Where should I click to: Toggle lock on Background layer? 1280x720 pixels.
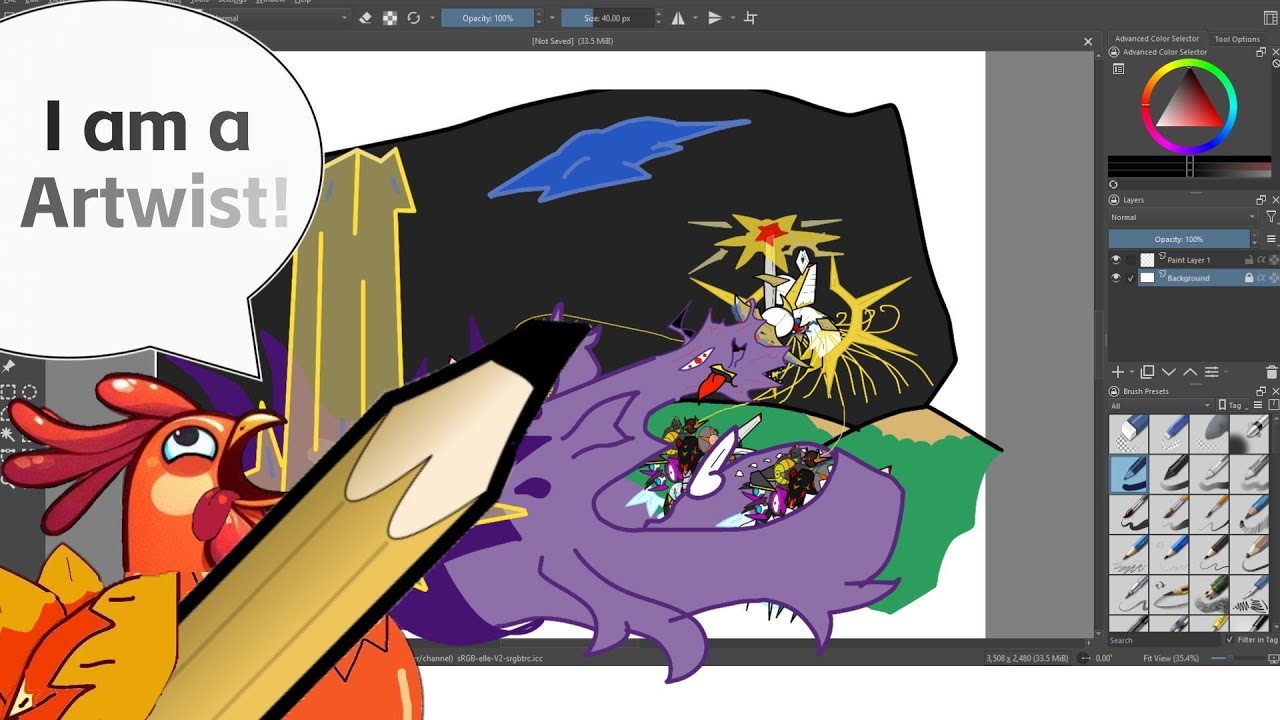[1249, 278]
